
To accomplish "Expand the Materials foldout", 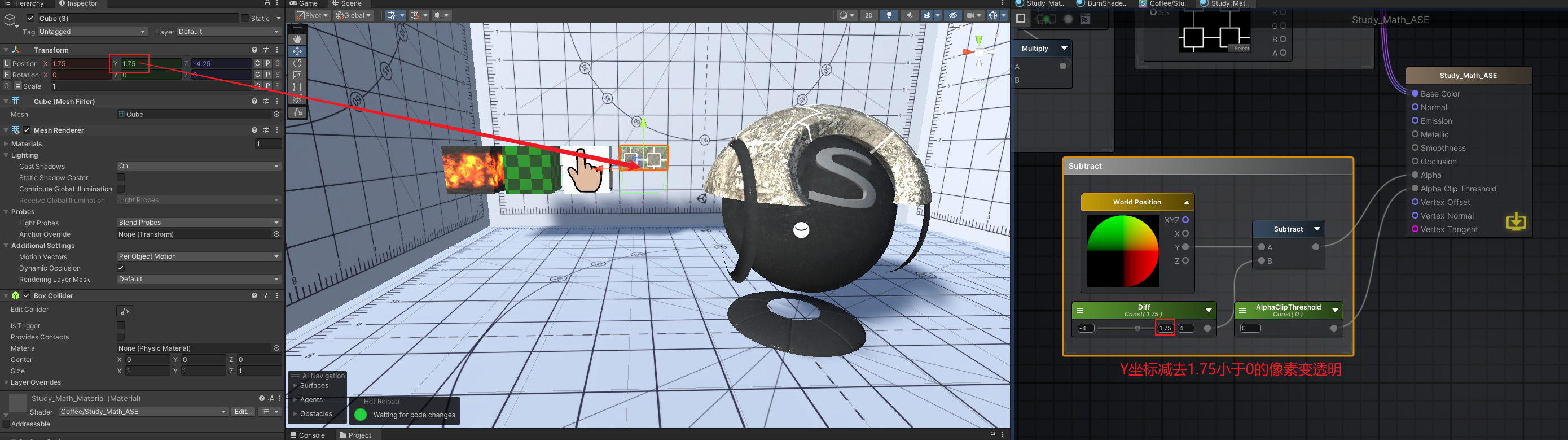I will 6,144.
